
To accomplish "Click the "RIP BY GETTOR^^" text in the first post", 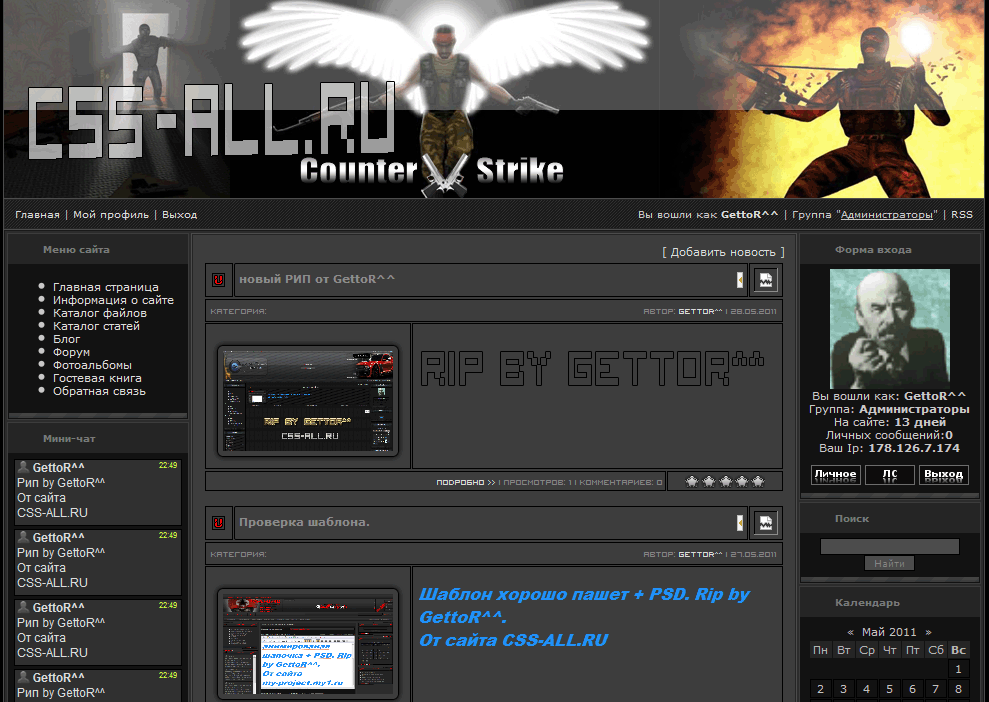I will coord(592,368).
